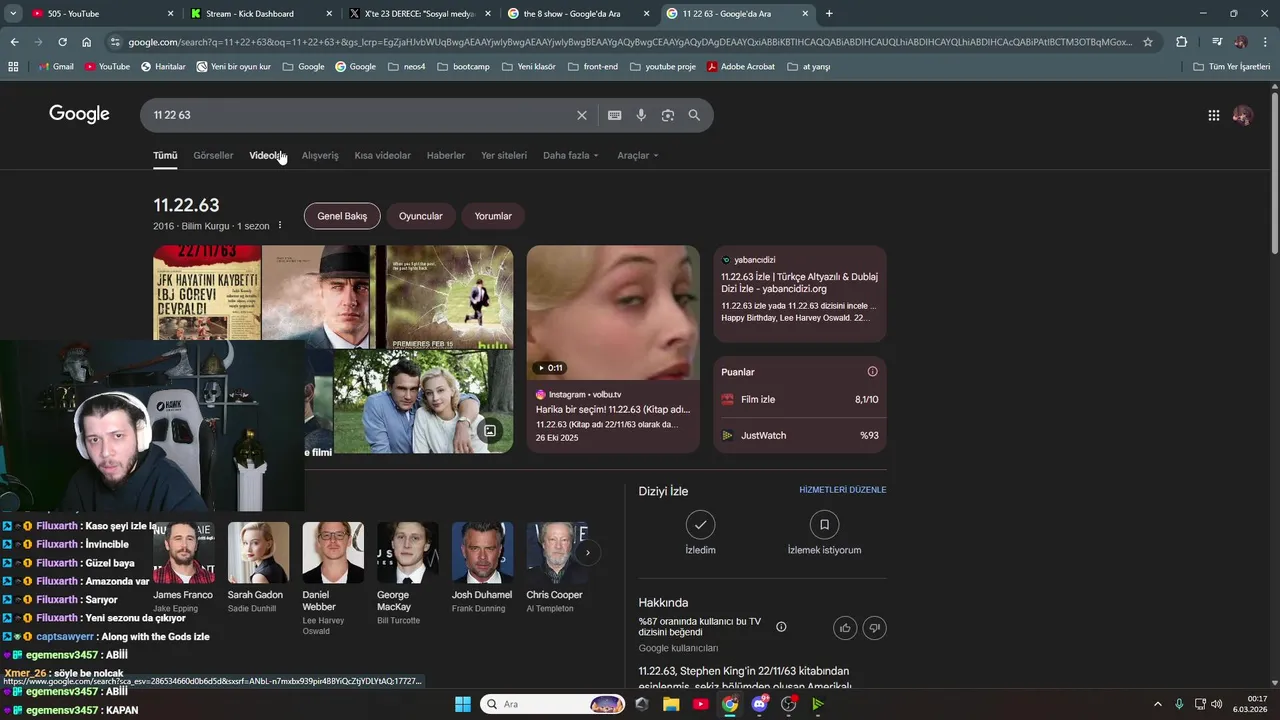Like the Hakkında description with thumbs up

point(845,627)
